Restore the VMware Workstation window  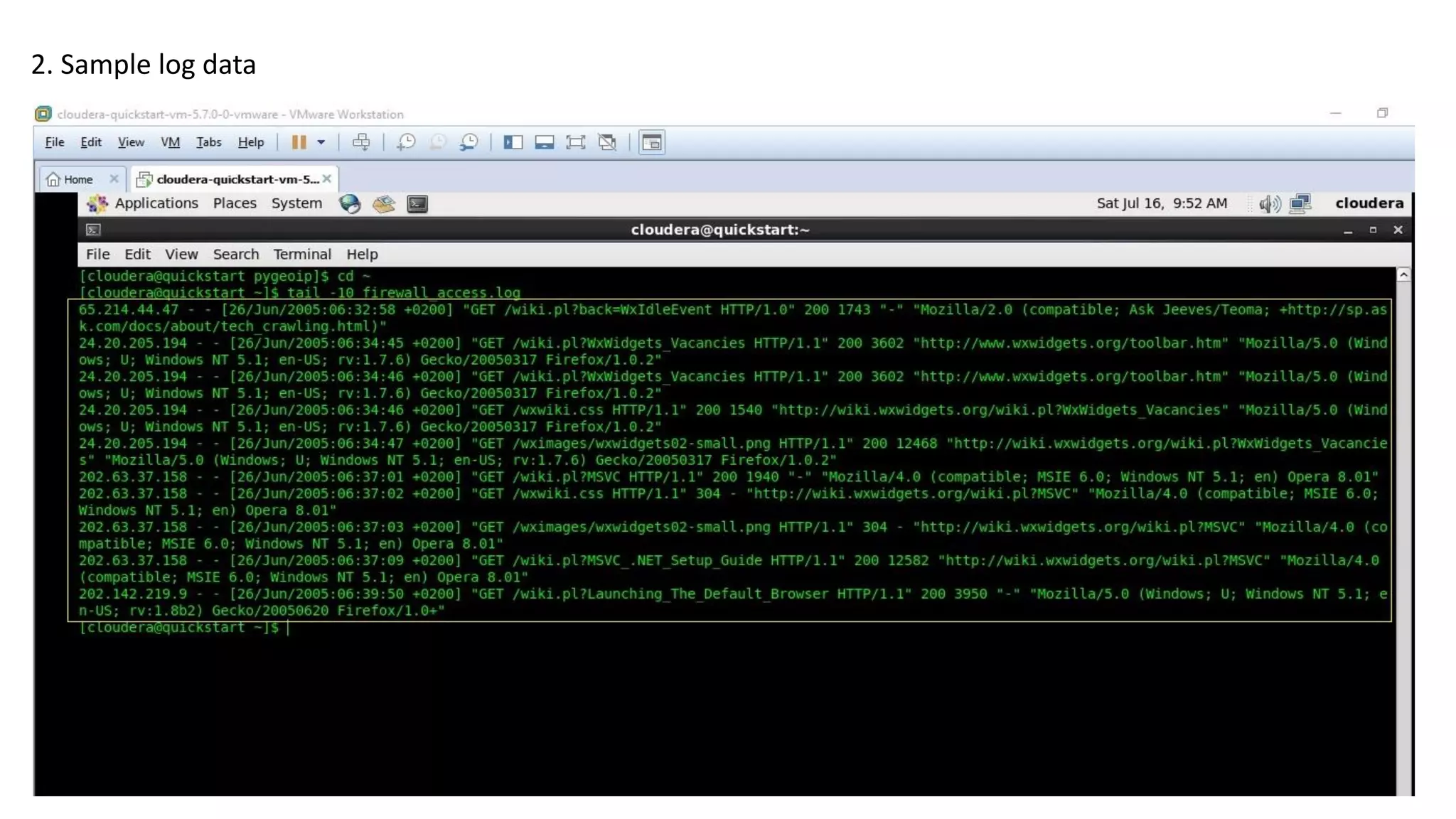[x=1382, y=113]
